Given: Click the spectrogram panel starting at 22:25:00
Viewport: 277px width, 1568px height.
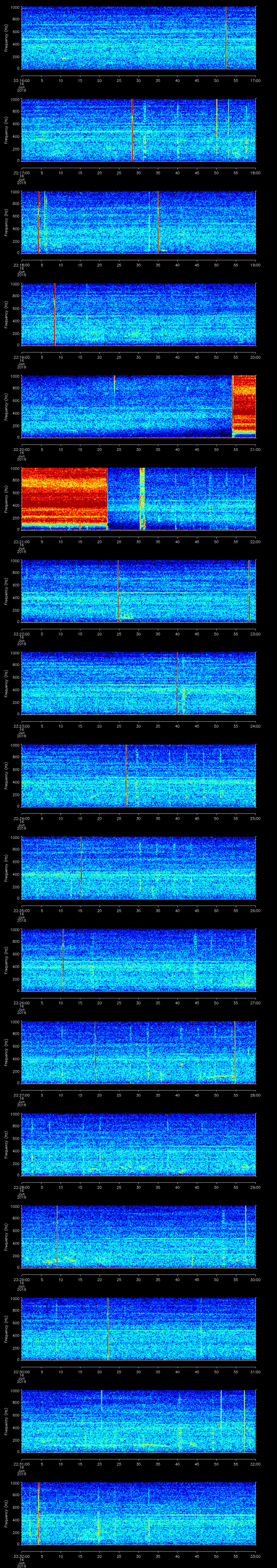Looking at the screenshot, I should coord(138,868).
